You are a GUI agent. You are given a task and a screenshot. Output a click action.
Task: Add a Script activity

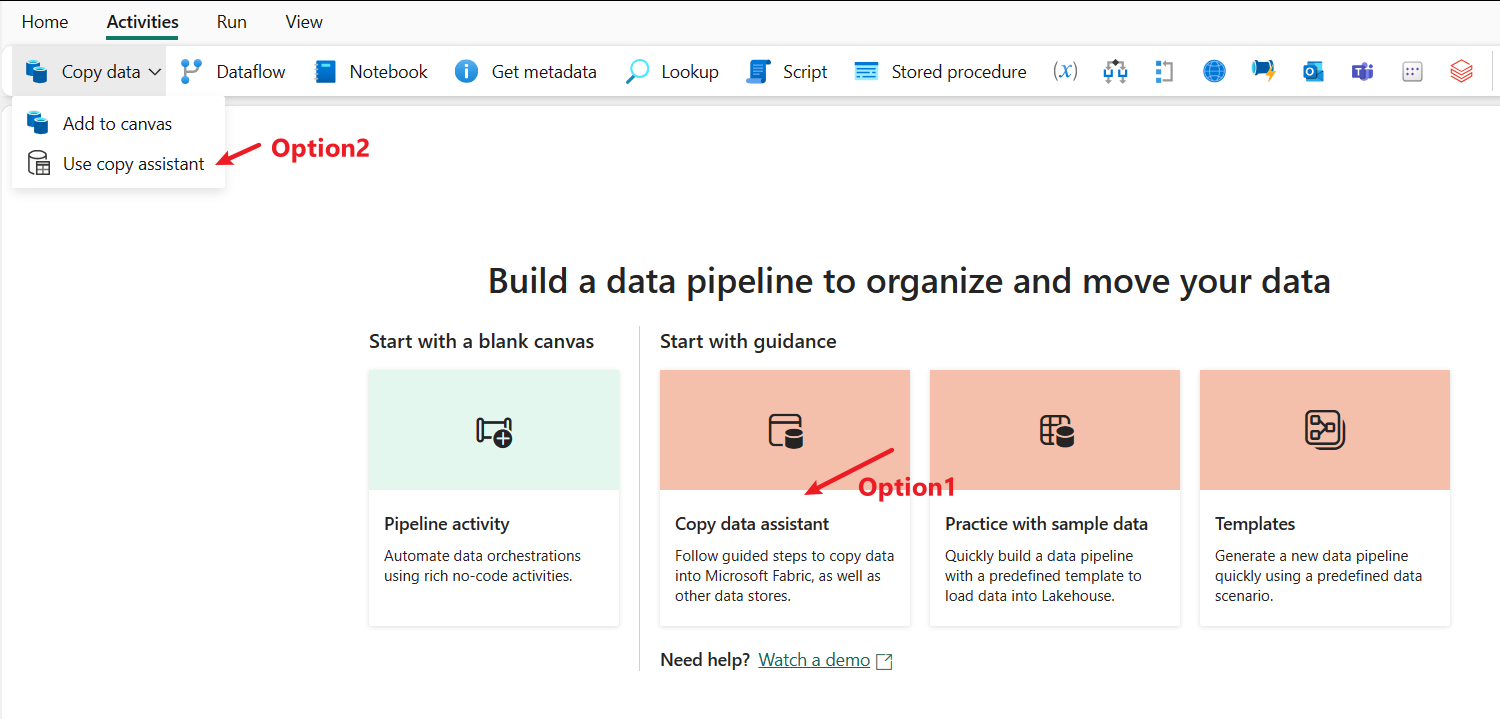[x=787, y=72]
